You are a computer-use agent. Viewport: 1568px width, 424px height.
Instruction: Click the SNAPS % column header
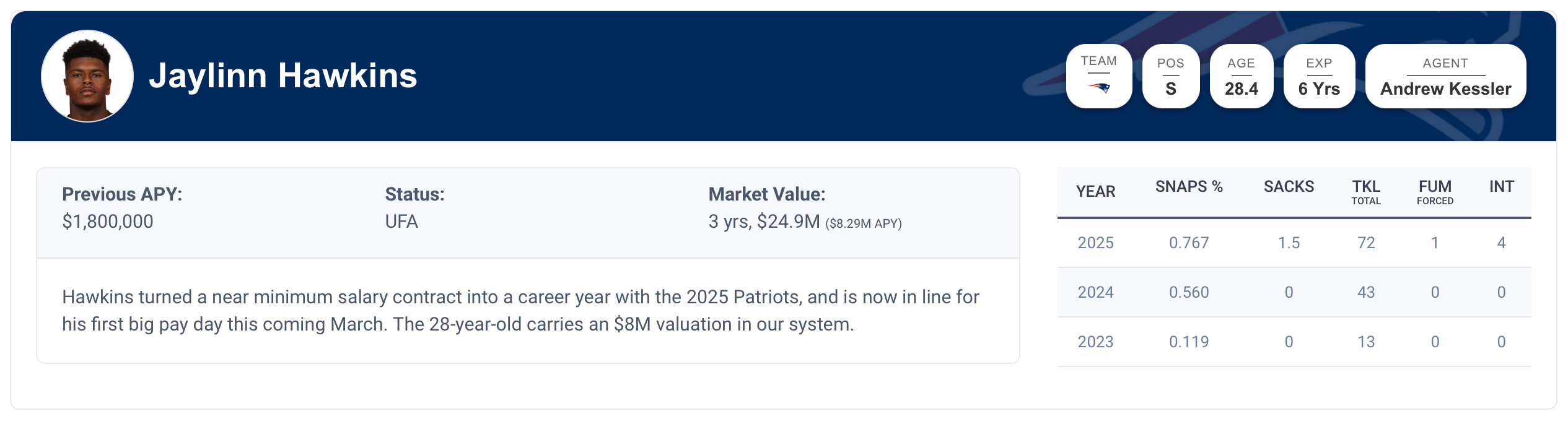[1189, 187]
